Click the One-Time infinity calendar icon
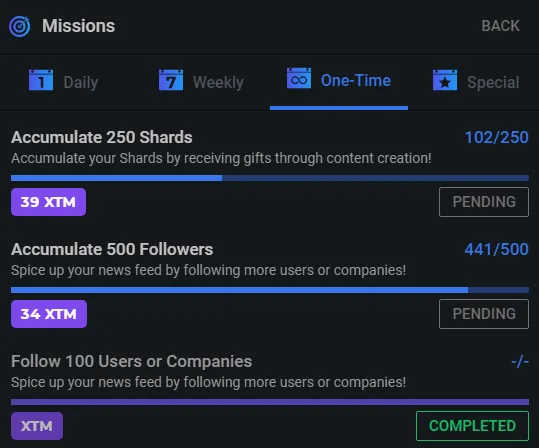 coord(299,78)
